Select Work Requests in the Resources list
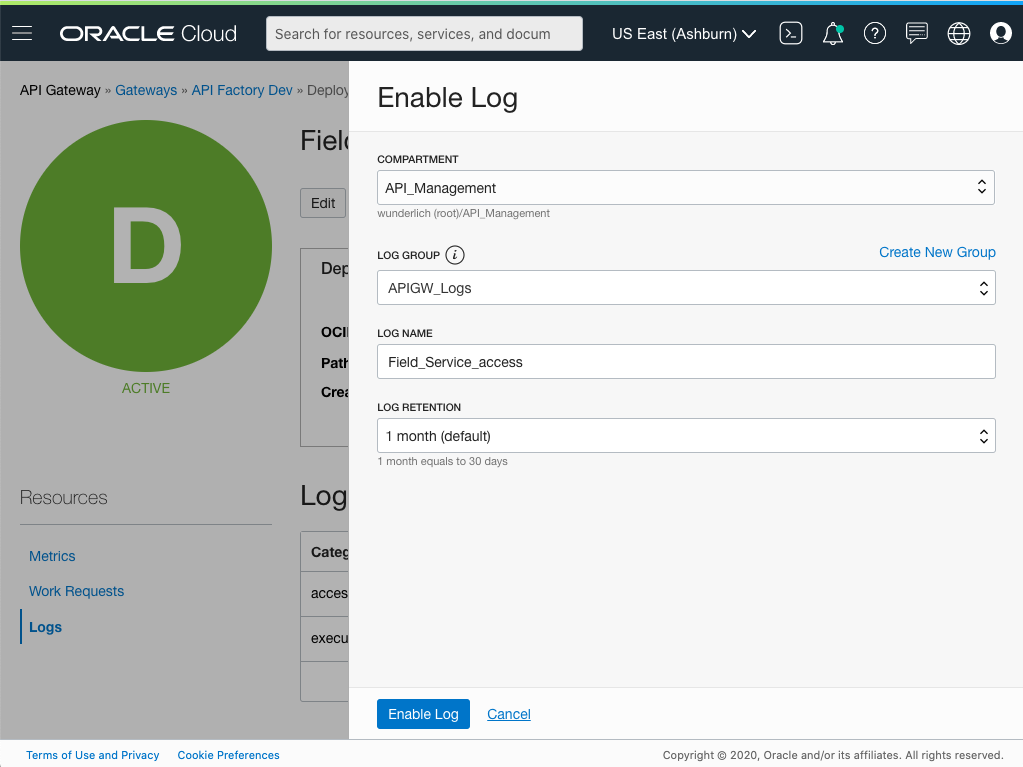The image size is (1023, 767). pos(76,591)
